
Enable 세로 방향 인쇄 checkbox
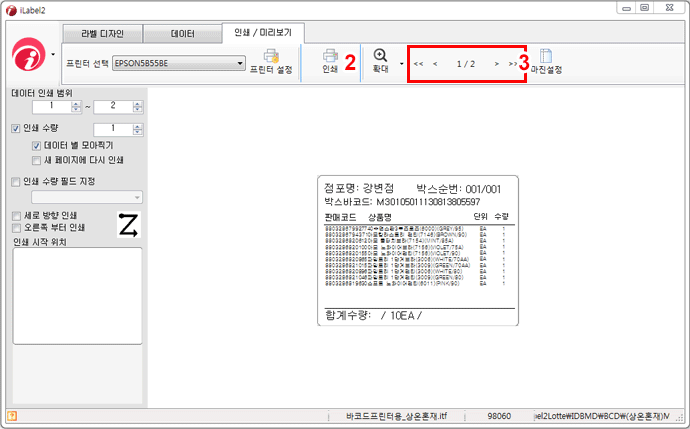tap(16, 216)
